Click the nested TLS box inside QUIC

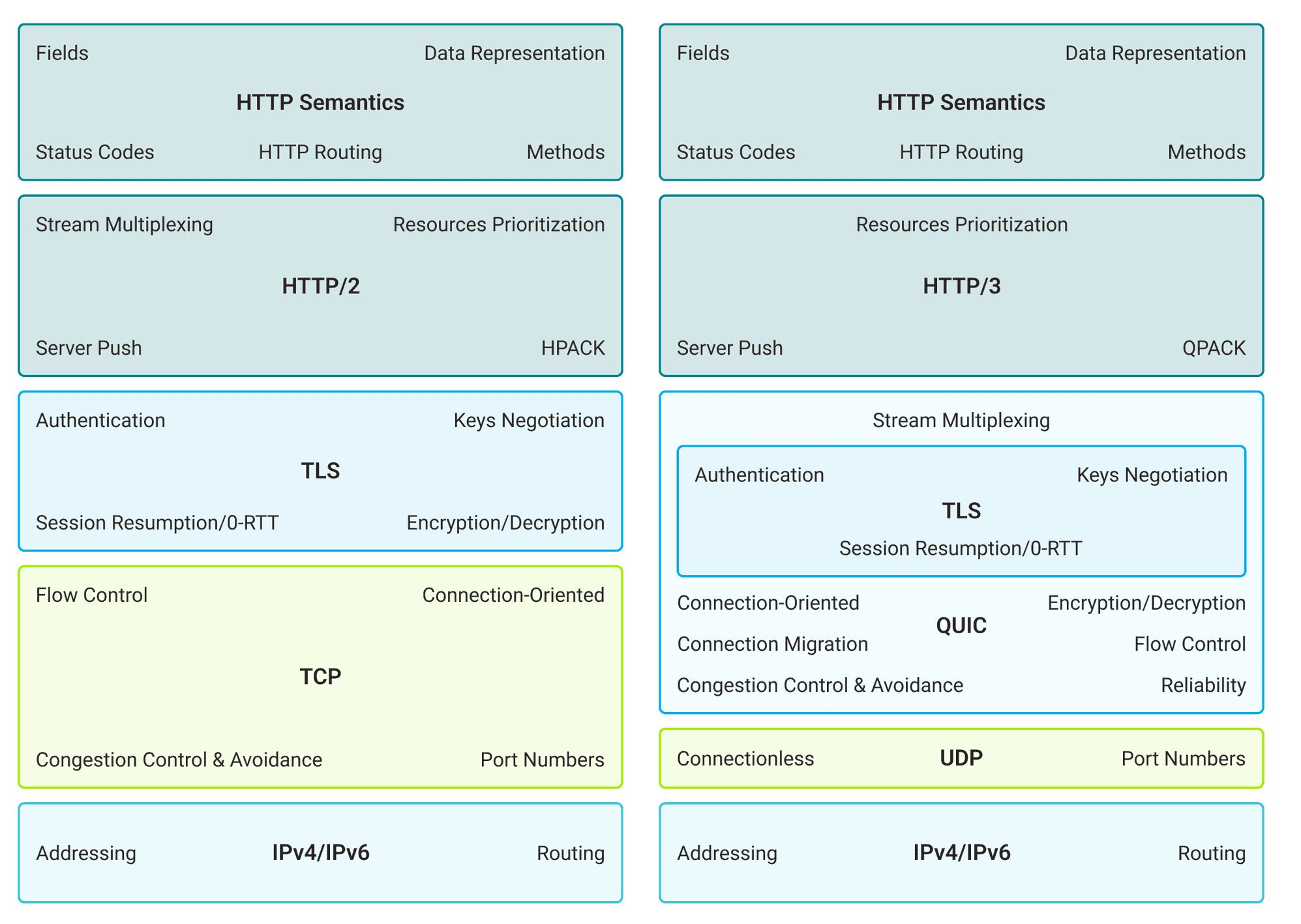(x=962, y=511)
